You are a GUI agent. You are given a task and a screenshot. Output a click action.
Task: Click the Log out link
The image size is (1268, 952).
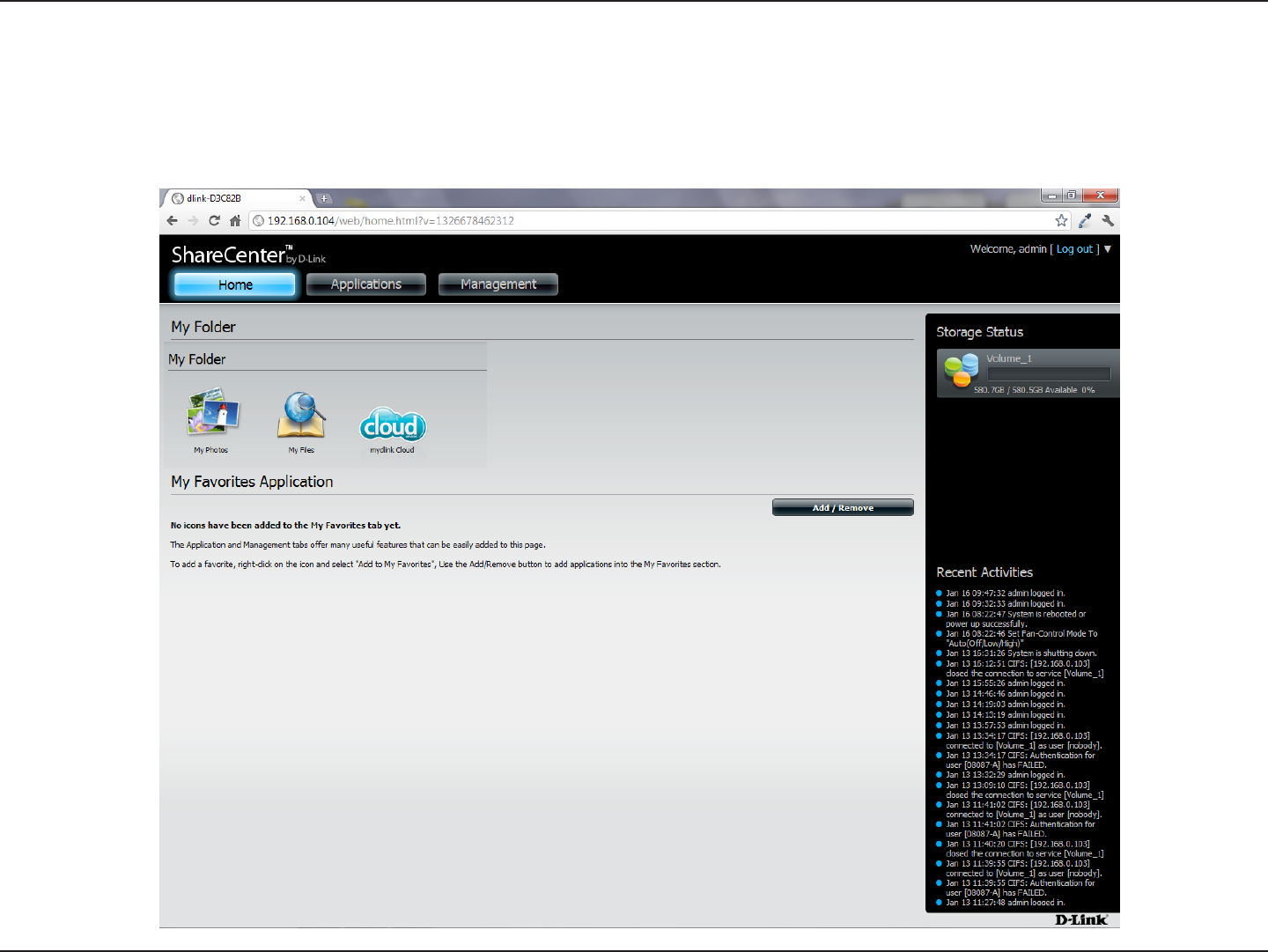pyautogui.click(x=1074, y=249)
